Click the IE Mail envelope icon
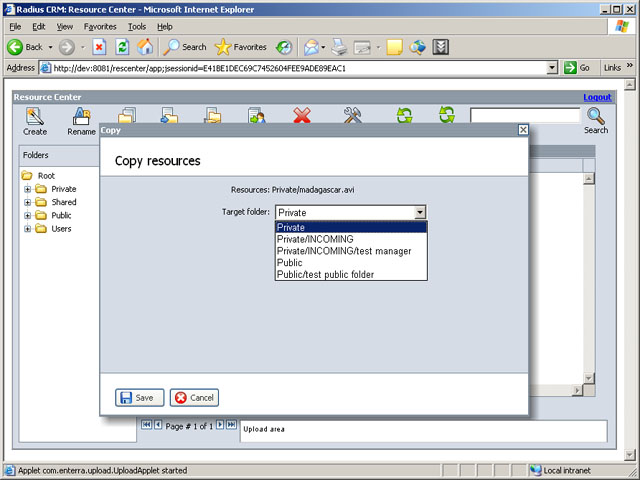Screen dimensions: 640x480 coord(311,47)
